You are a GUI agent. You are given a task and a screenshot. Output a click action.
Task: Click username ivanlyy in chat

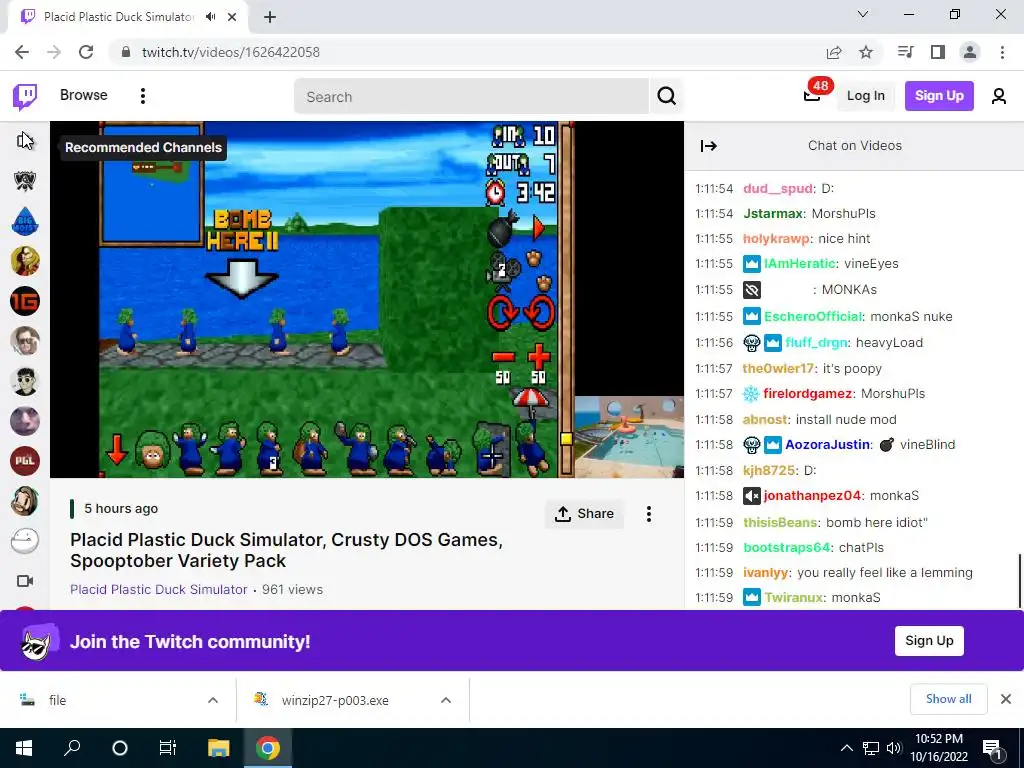point(765,573)
